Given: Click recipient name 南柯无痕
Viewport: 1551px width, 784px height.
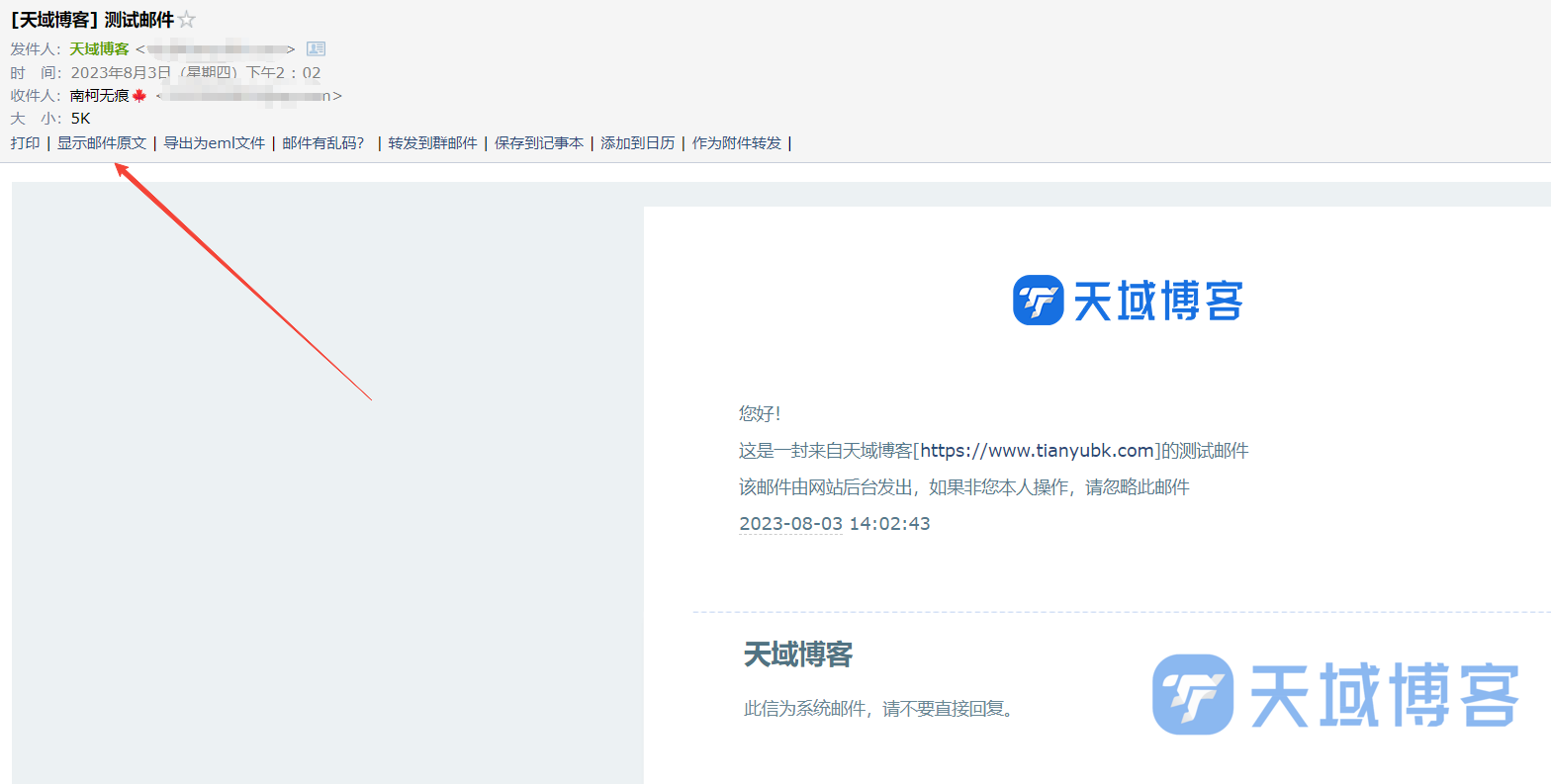Looking at the screenshot, I should pyautogui.click(x=99, y=96).
